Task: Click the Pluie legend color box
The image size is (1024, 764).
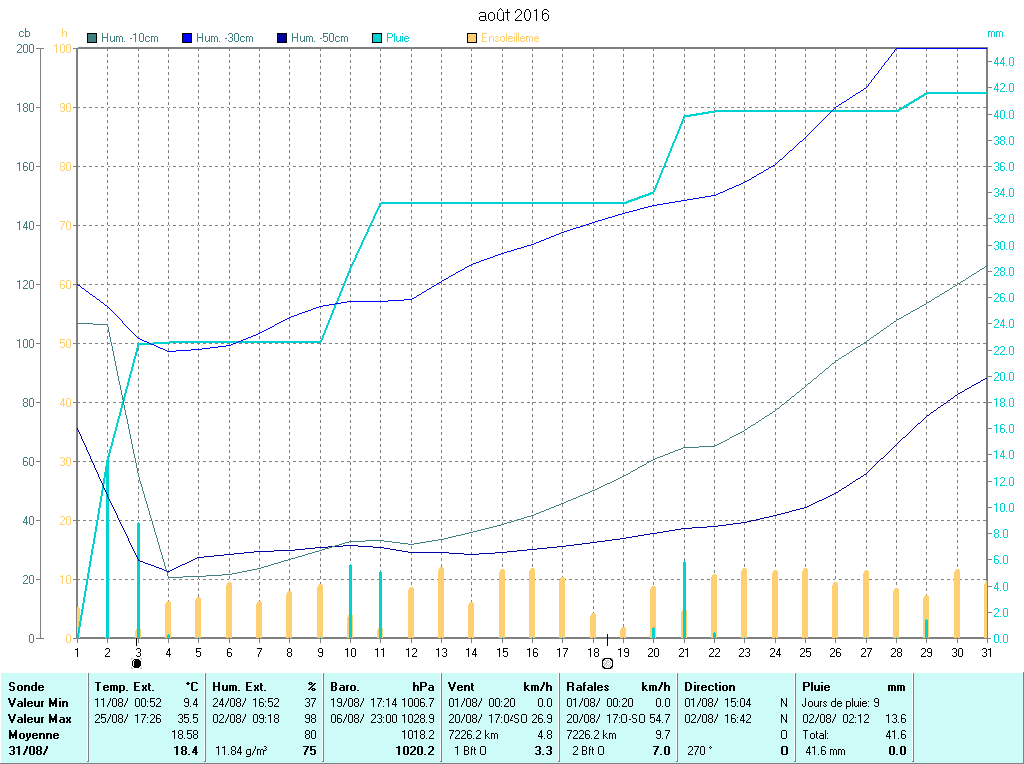Action: pos(377,38)
